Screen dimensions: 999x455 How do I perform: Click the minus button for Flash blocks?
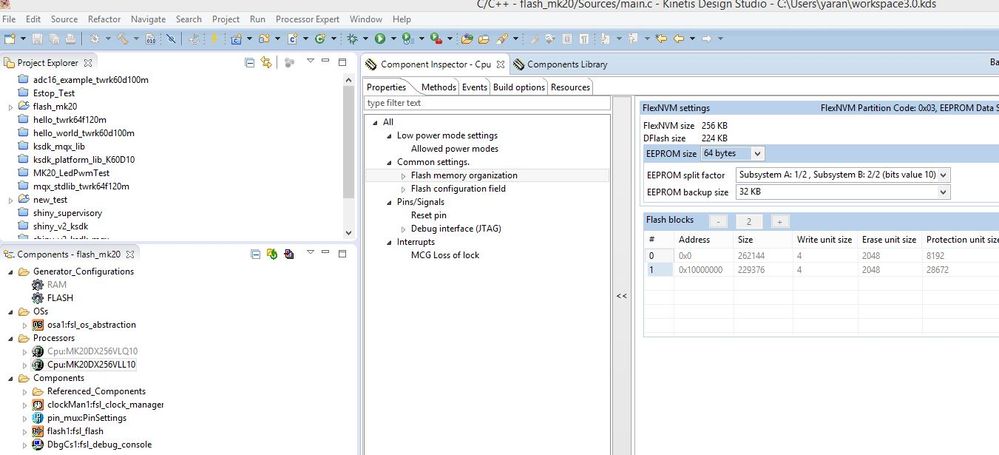click(x=718, y=221)
